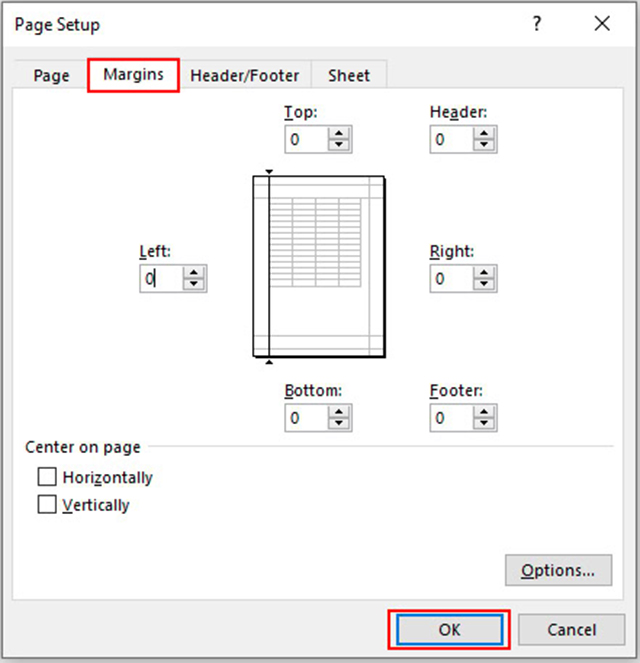The image size is (640, 663).
Task: Open the Header/Footer tab
Action: pyautogui.click(x=245, y=76)
